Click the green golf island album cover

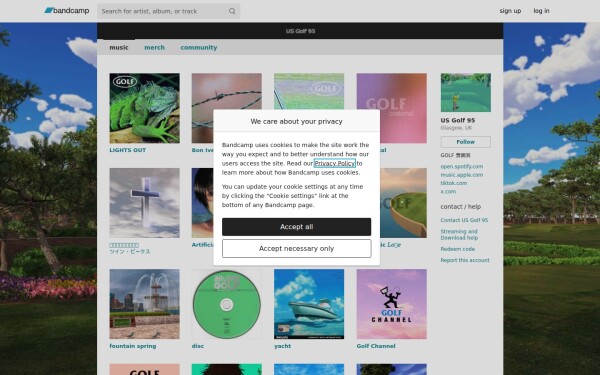click(x=403, y=203)
